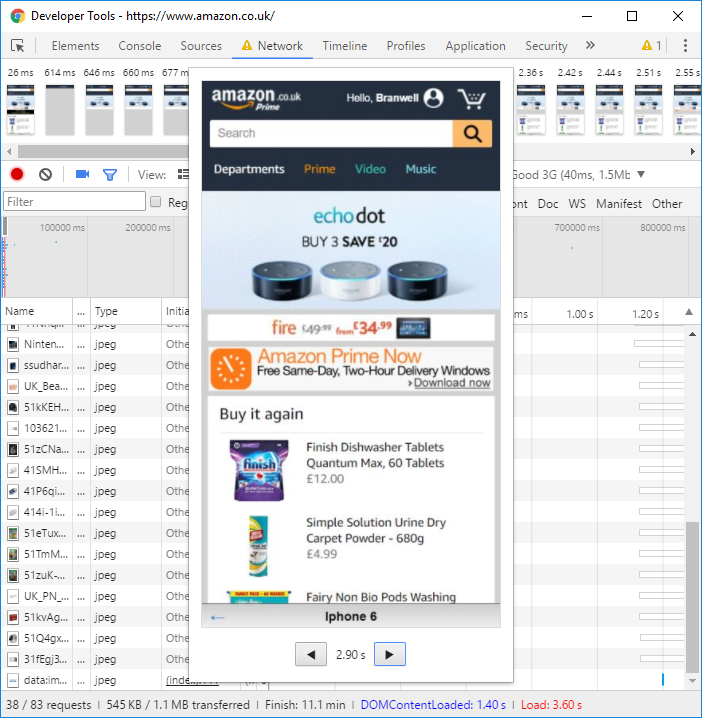702x718 pixels.
Task: Click the Amazon Search field
Action: (331, 133)
